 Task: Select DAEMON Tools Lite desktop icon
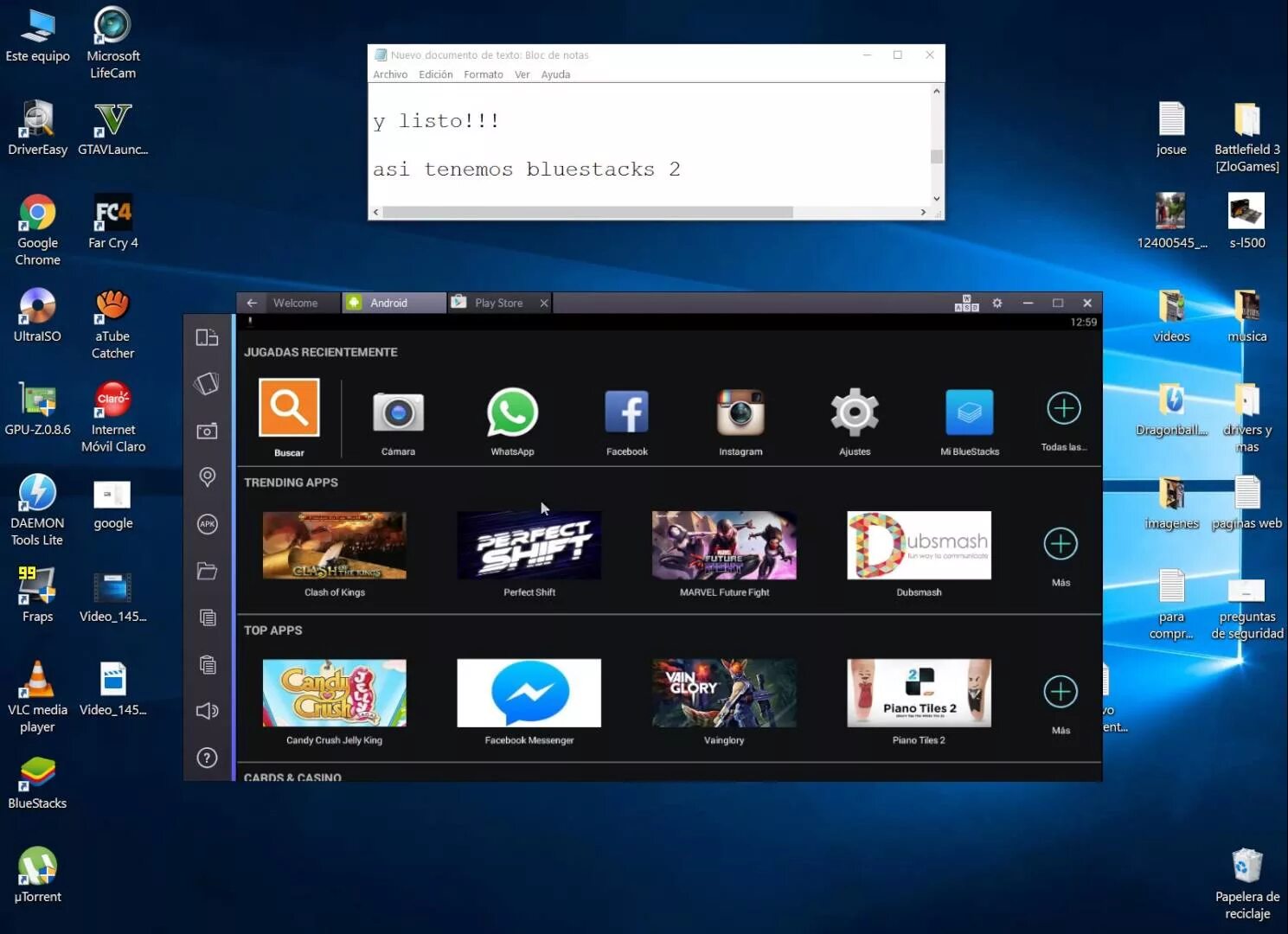coord(37,510)
